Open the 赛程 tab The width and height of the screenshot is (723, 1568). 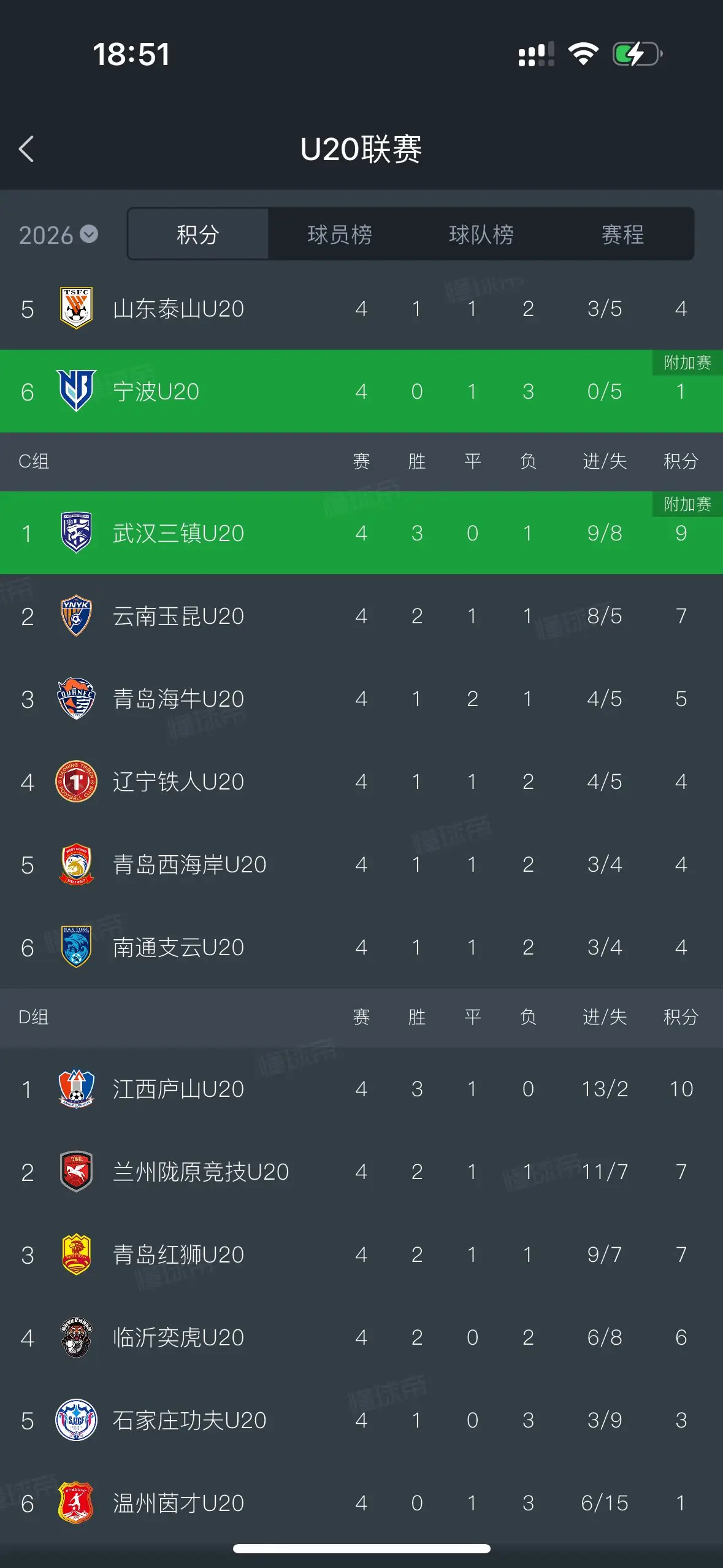[622, 234]
